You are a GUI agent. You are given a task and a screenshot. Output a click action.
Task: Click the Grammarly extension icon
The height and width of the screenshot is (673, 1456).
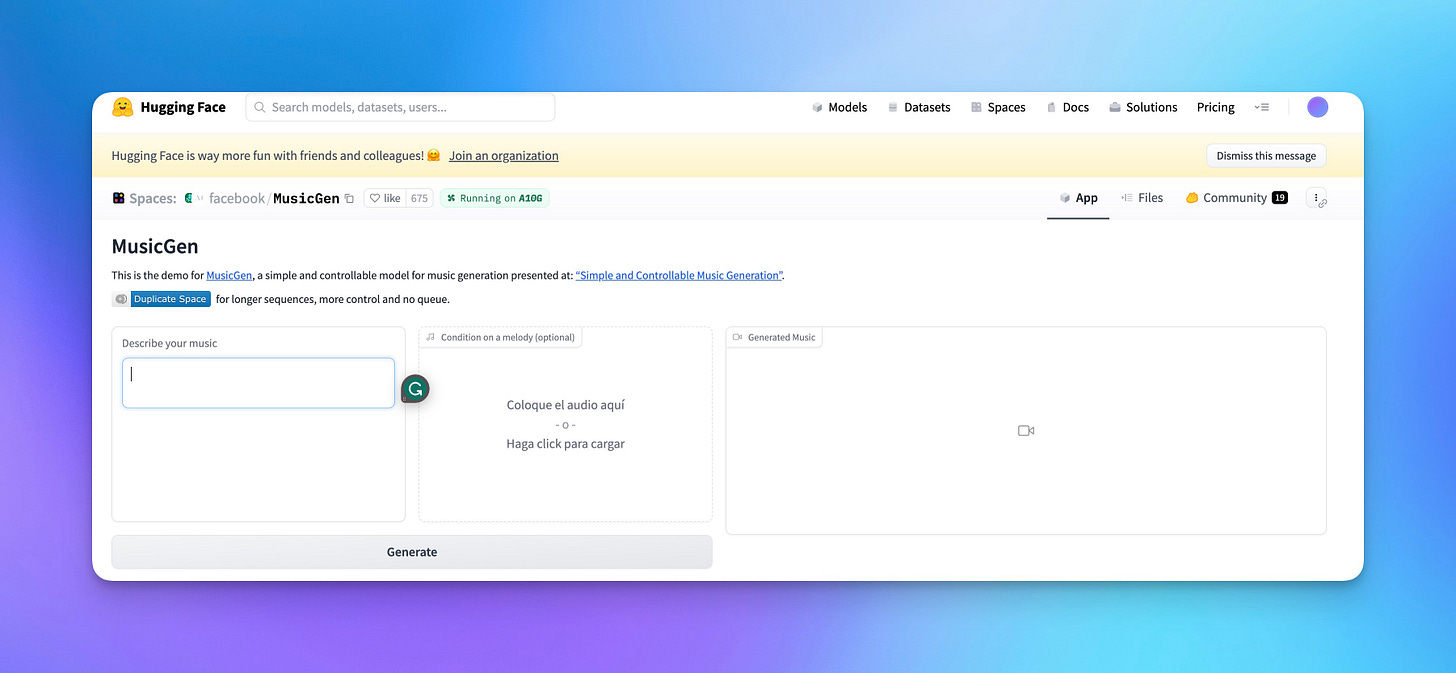tap(415, 389)
